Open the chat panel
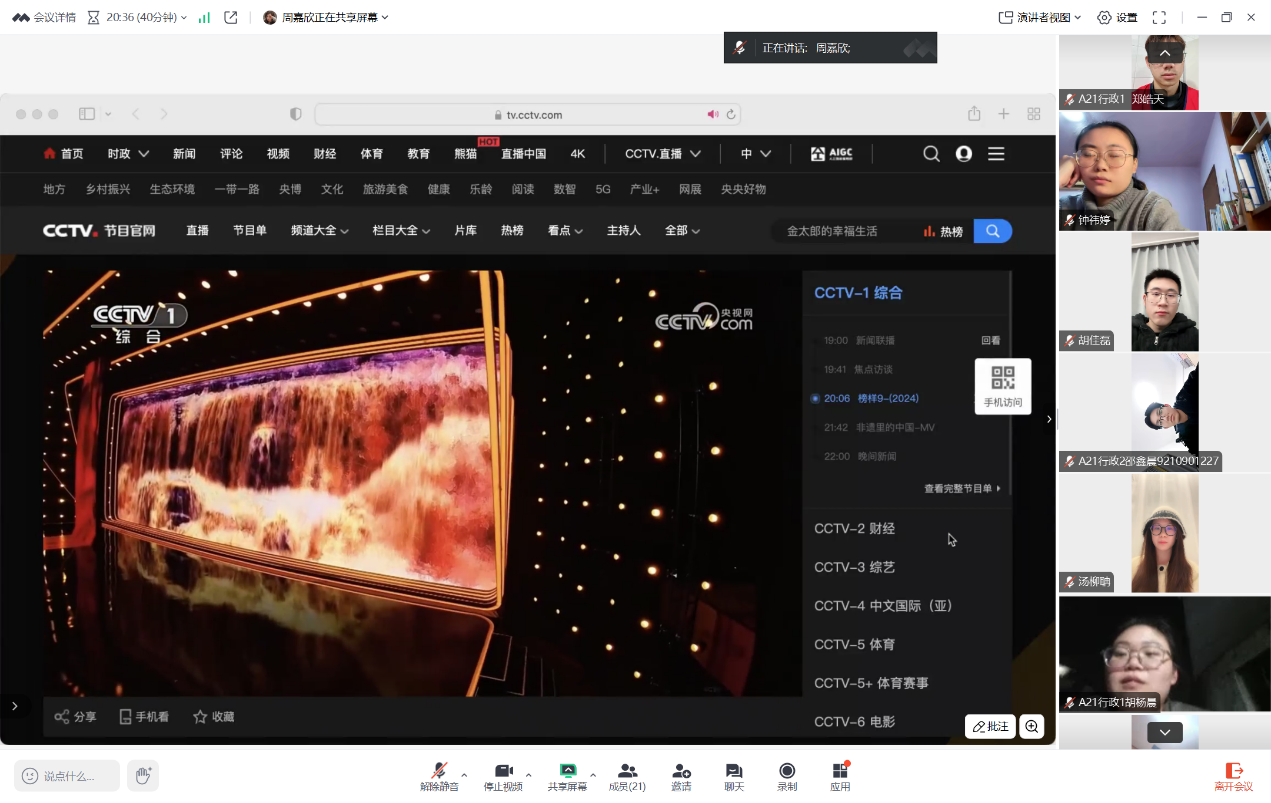 coord(734,771)
